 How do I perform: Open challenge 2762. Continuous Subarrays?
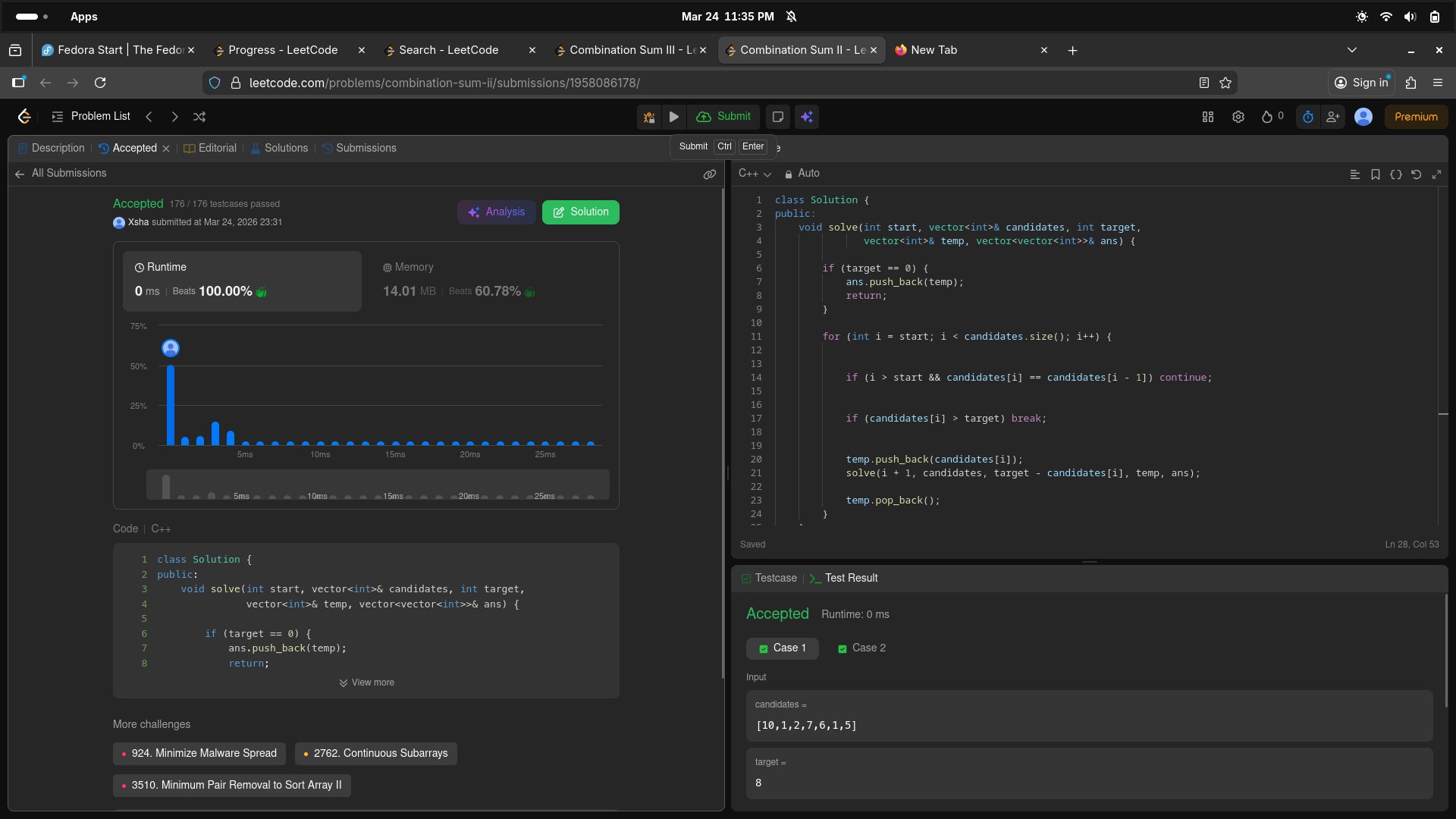tap(375, 753)
